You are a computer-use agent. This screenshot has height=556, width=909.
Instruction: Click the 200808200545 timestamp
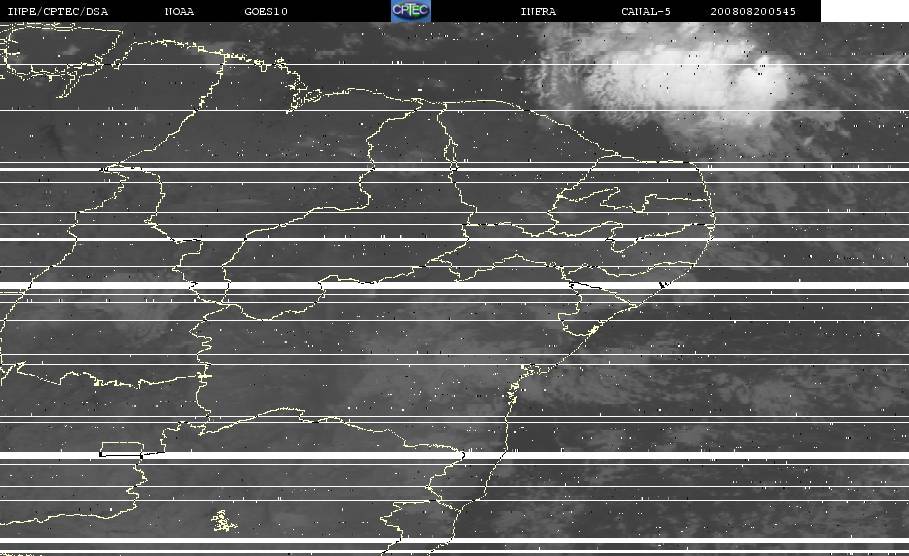click(753, 12)
